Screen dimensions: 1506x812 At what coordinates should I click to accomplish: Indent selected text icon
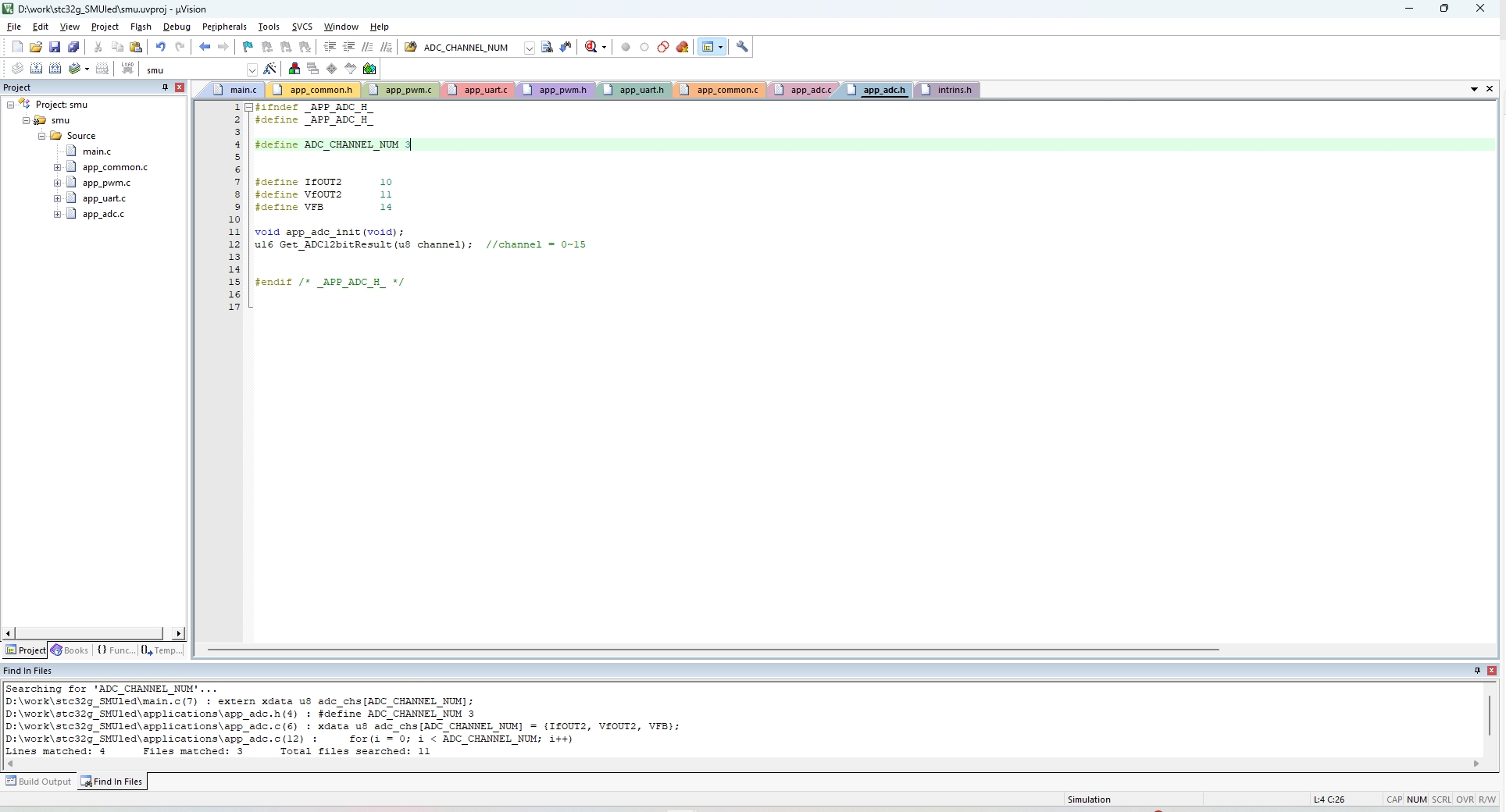pos(330,47)
